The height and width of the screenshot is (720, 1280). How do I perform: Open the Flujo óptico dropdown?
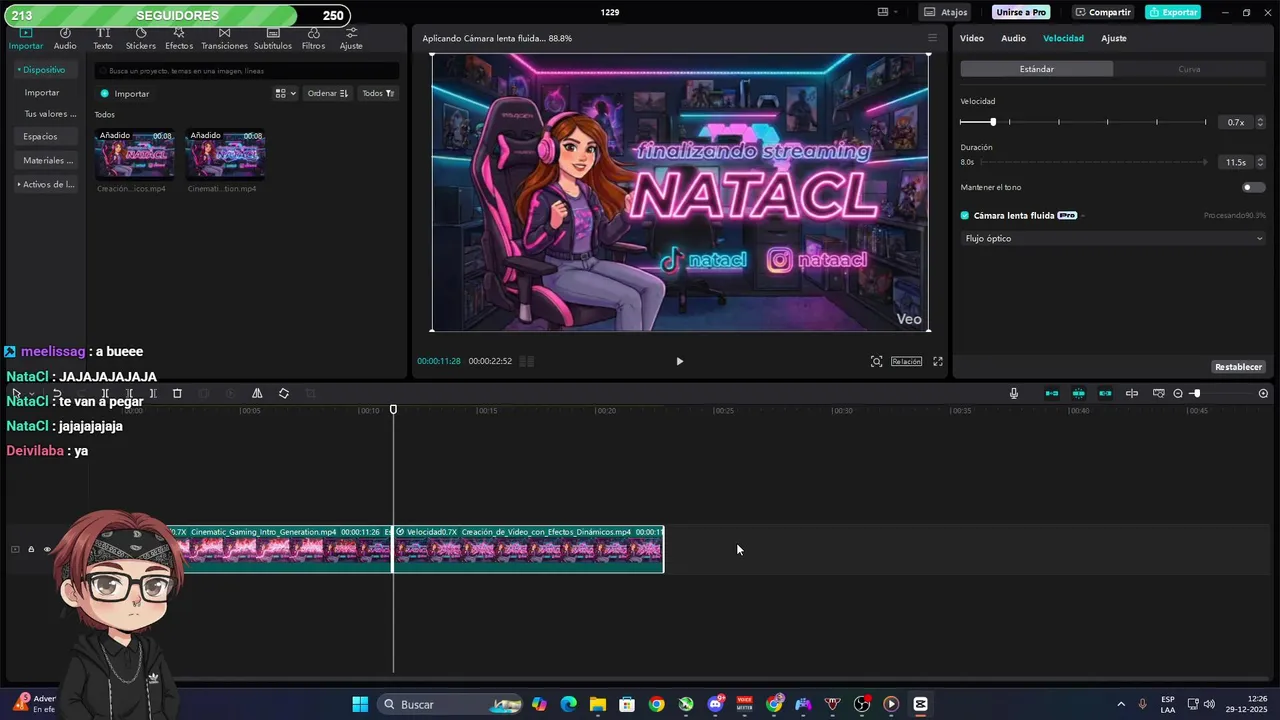click(1113, 239)
